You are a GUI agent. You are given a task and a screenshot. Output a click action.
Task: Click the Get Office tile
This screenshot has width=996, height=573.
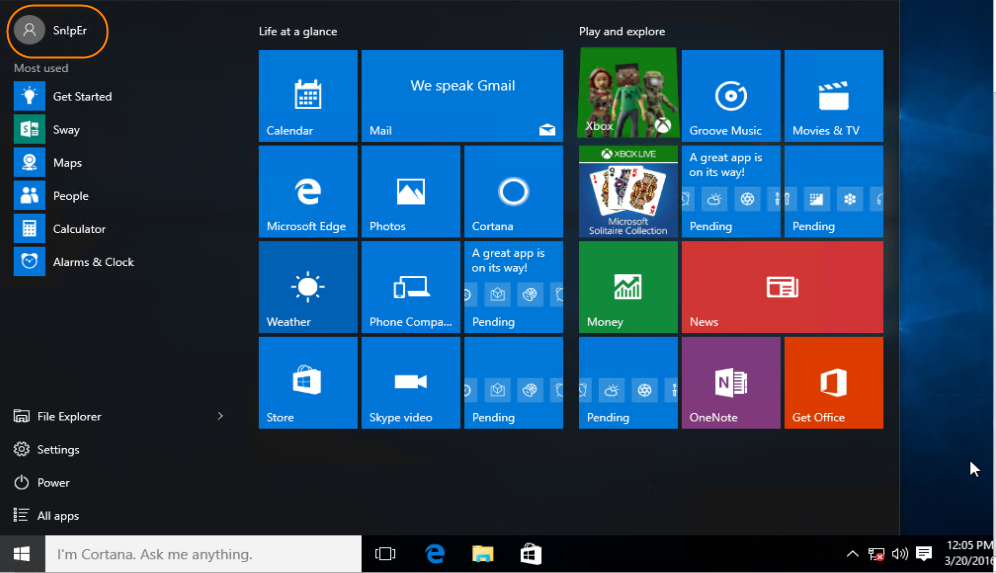[x=833, y=383]
